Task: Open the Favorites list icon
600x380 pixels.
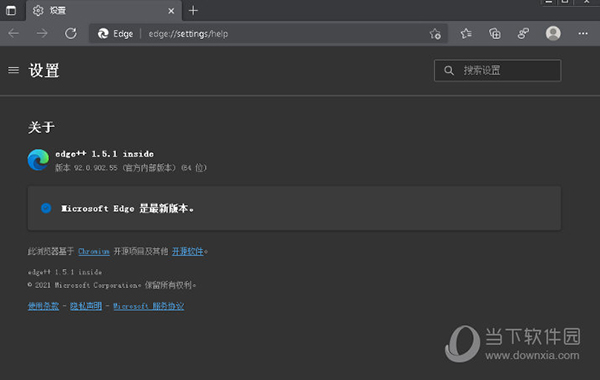Action: tap(466, 34)
